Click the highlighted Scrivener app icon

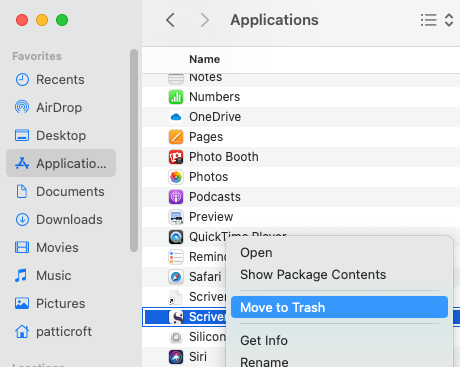176,317
